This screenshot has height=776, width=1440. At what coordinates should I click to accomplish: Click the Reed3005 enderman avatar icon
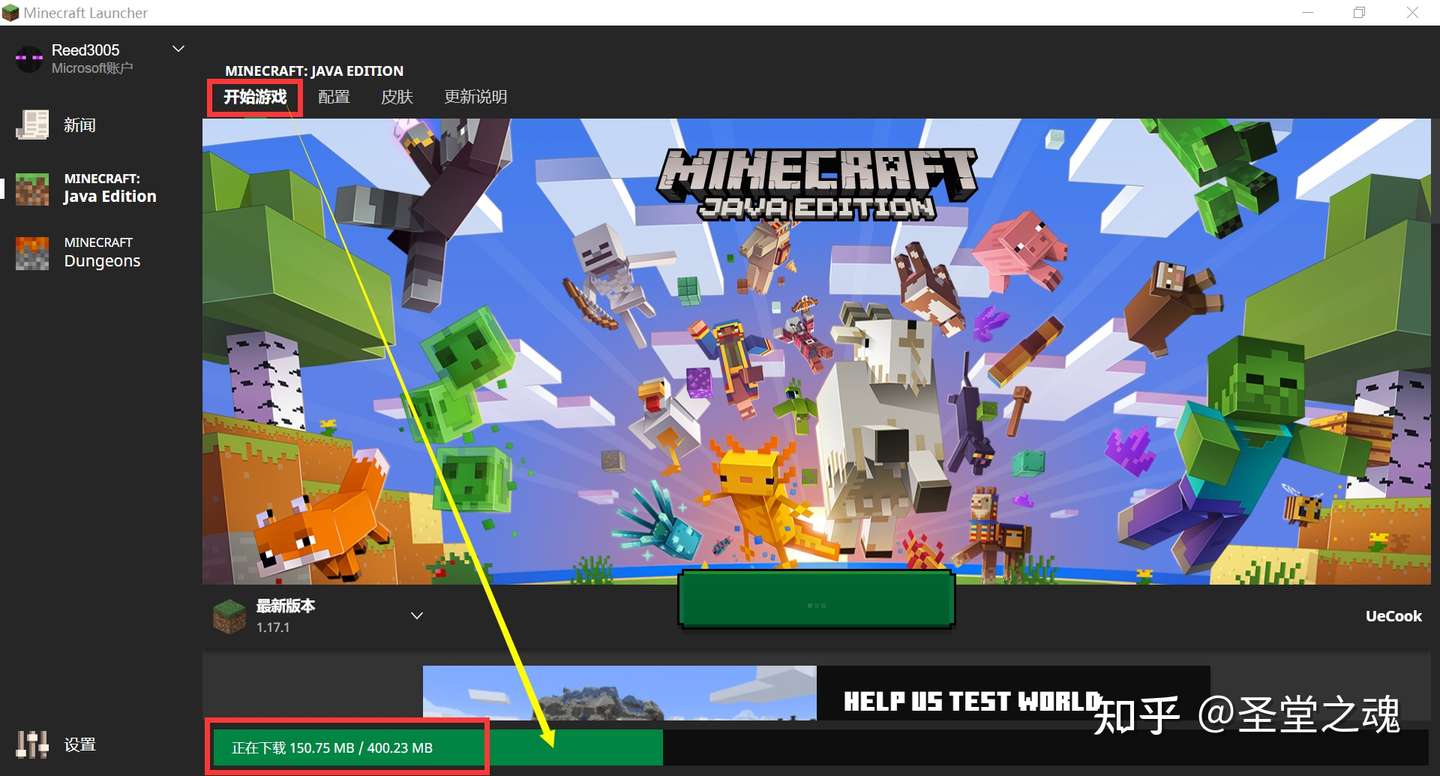click(29, 59)
